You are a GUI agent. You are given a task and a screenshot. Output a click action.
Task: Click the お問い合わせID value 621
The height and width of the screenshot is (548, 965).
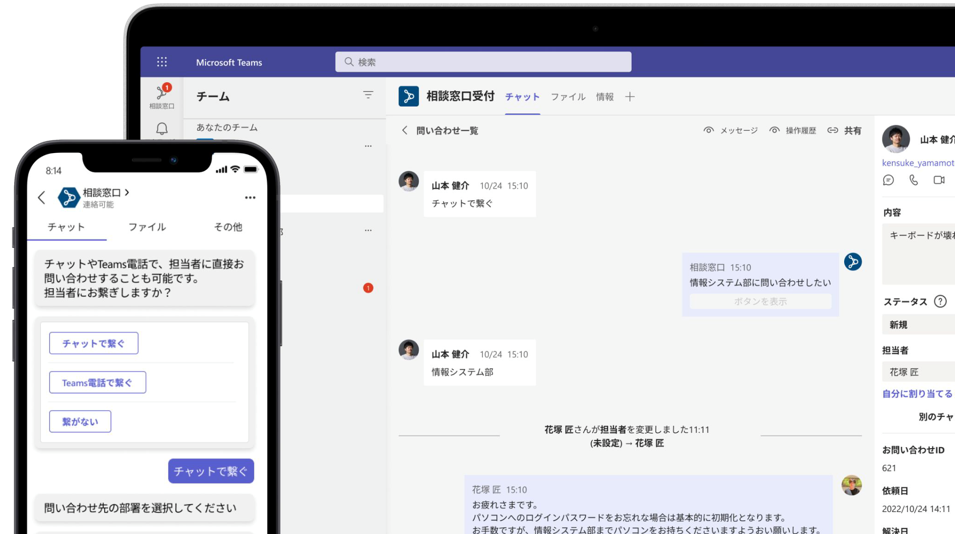(889, 468)
